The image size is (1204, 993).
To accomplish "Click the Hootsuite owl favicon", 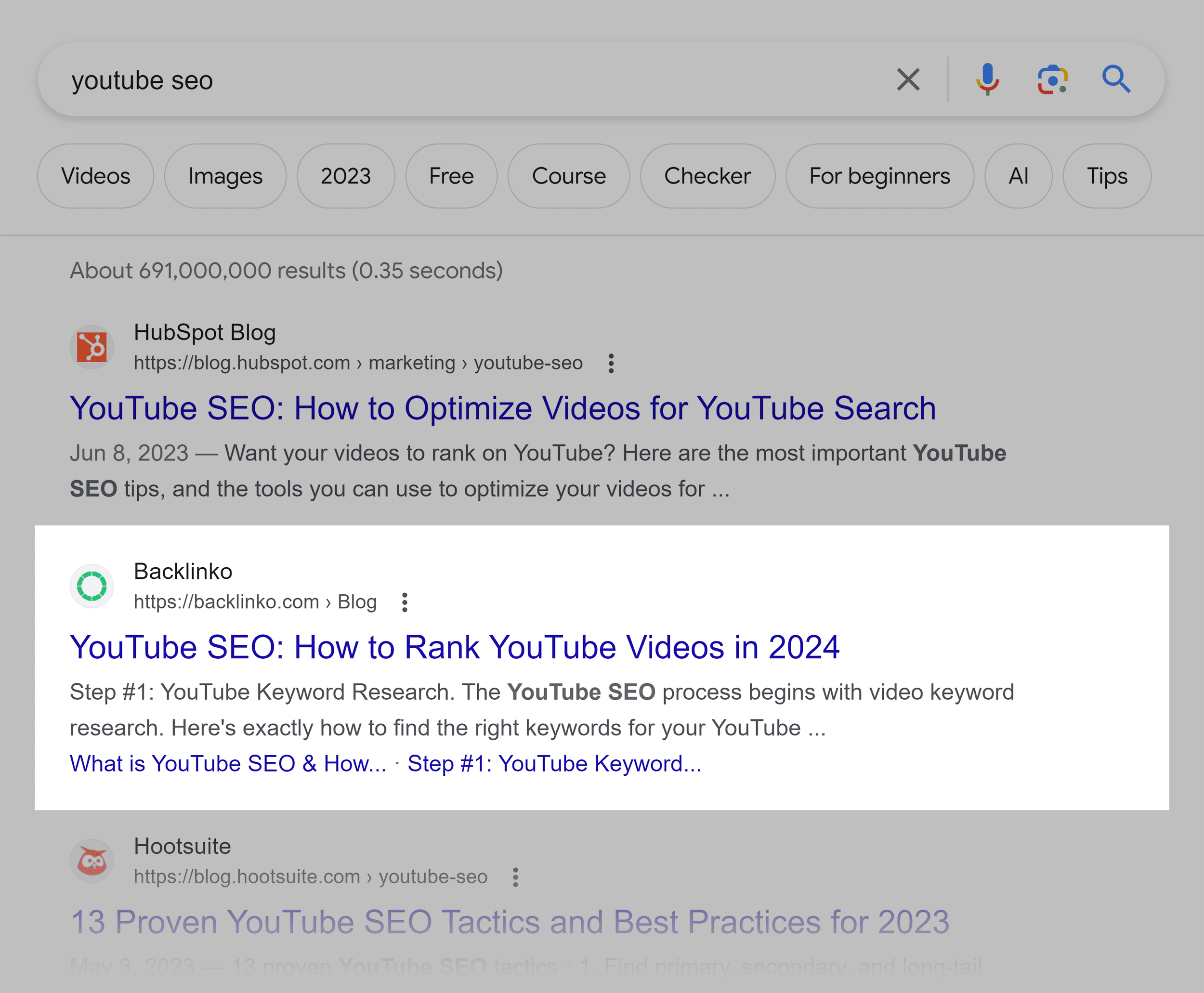I will [x=92, y=861].
